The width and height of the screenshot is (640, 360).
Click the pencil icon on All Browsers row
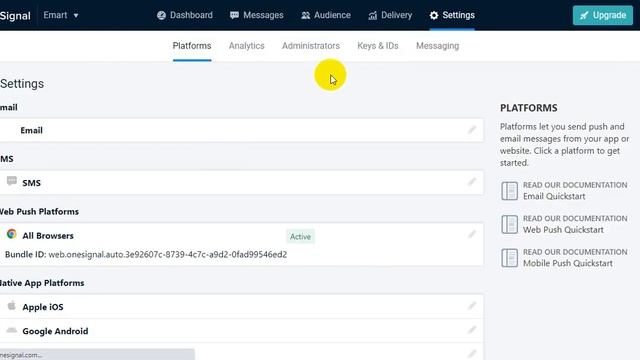[472, 234]
